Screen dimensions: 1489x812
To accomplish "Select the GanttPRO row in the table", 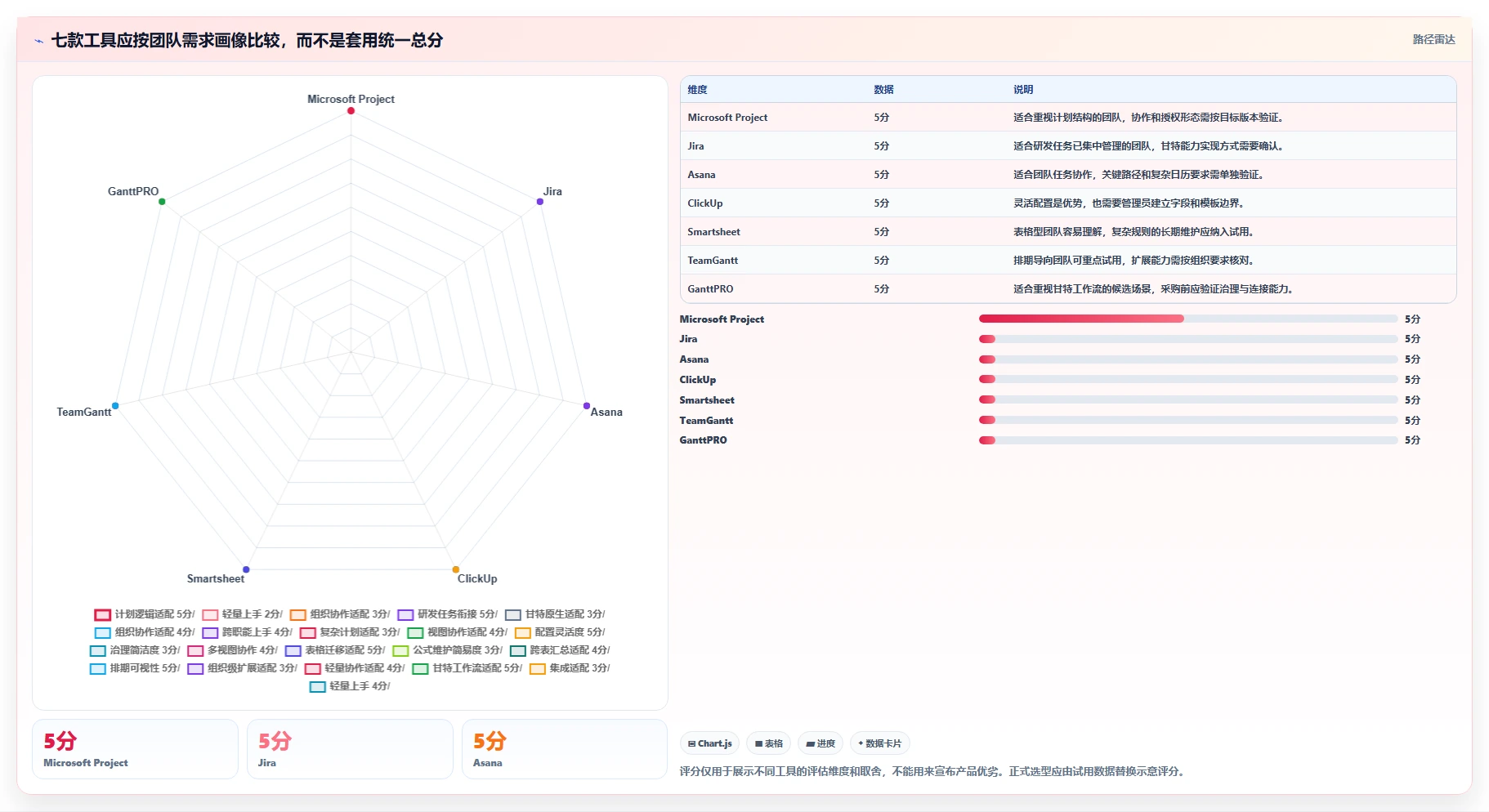I will coord(1068,289).
